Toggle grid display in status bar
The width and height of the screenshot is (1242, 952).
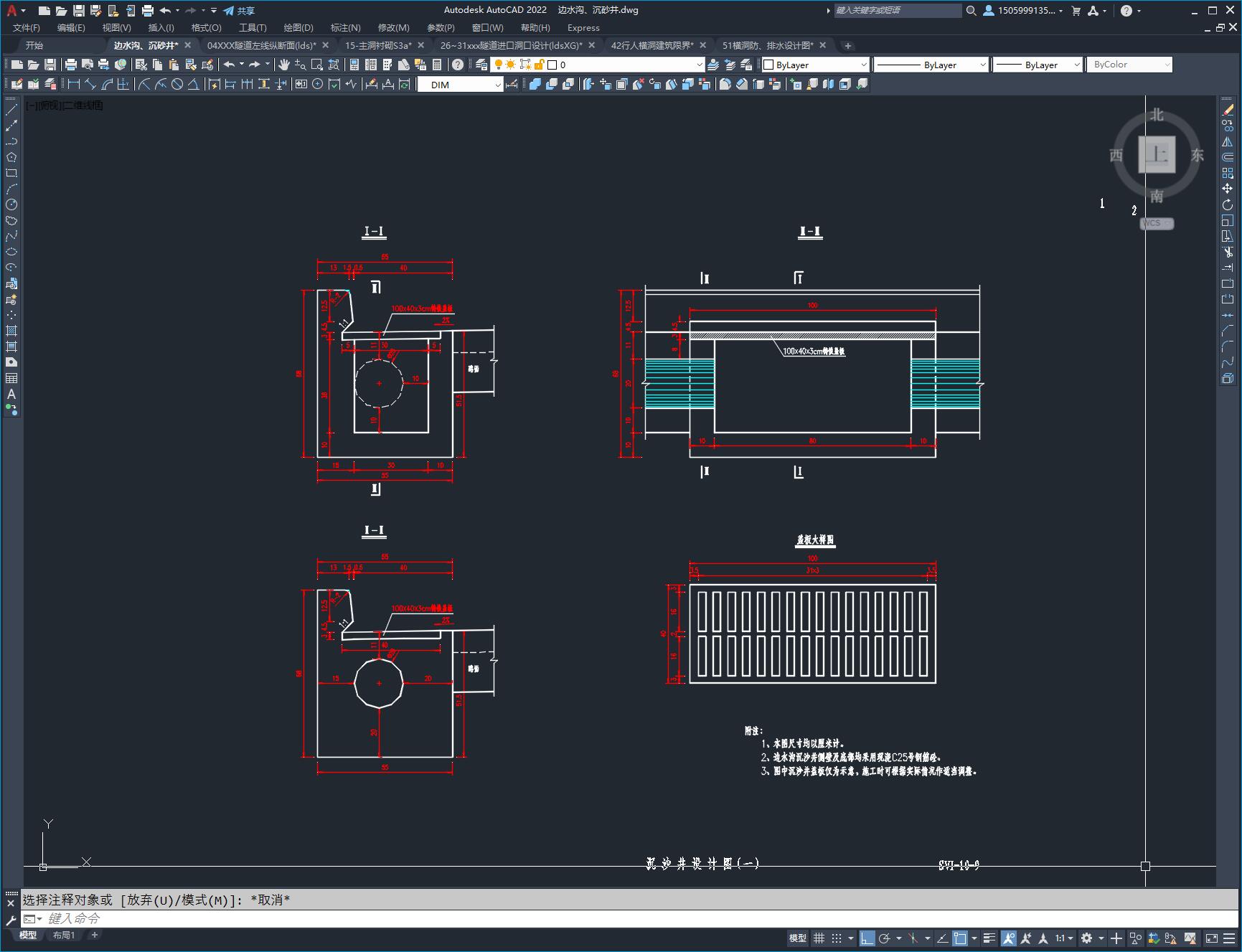tap(819, 938)
